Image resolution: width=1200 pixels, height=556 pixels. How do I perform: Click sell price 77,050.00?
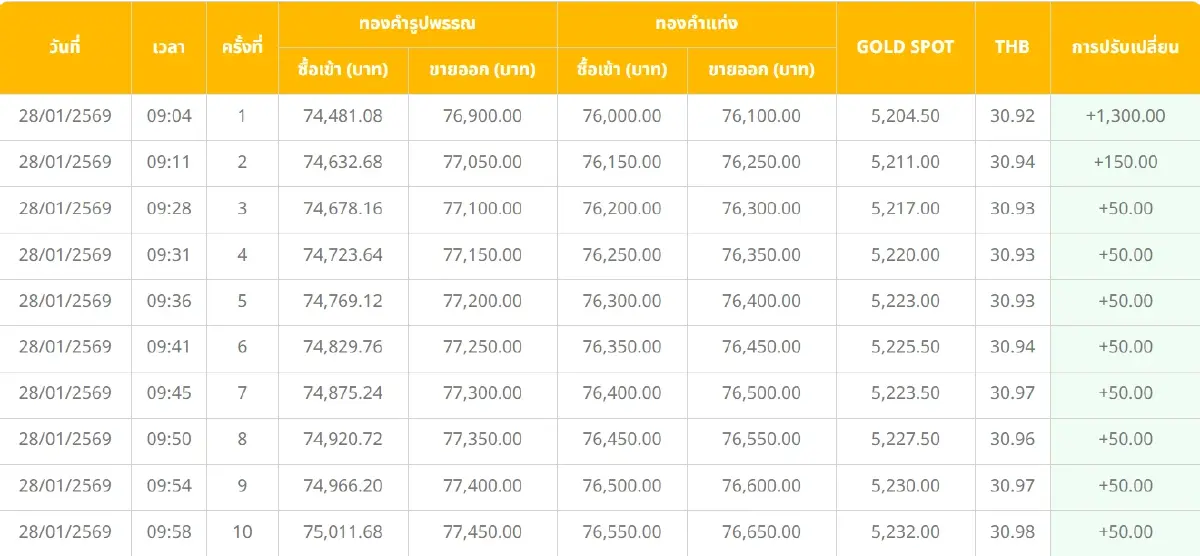(482, 162)
